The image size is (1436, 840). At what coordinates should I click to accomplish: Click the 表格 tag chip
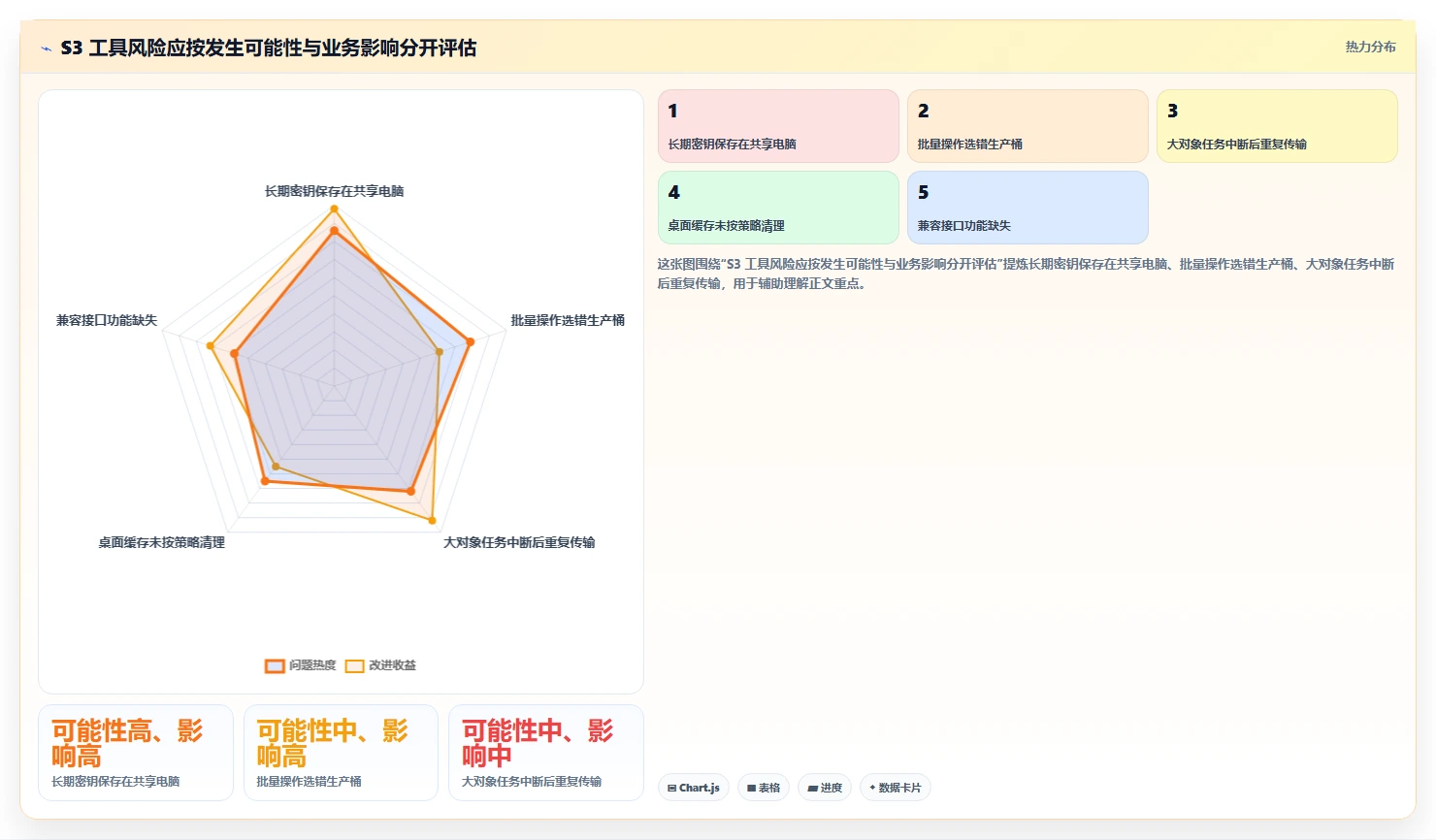click(764, 788)
